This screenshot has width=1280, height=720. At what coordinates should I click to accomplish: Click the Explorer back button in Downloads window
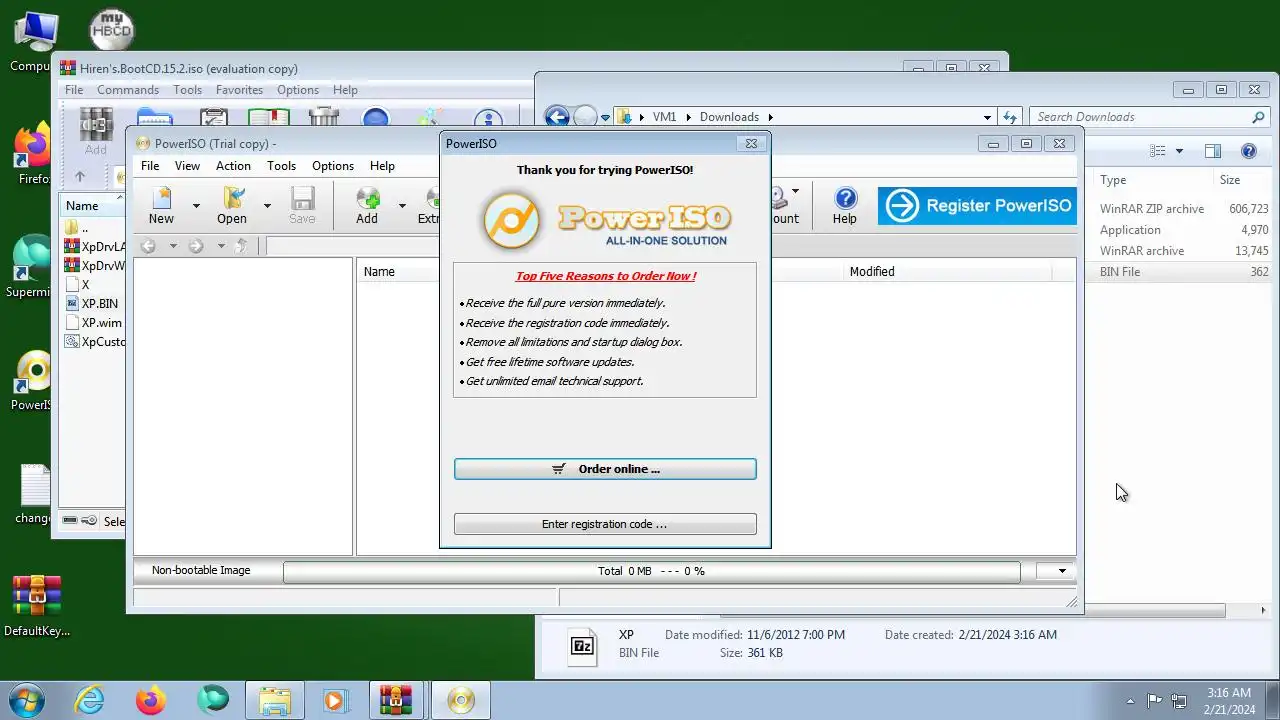point(557,117)
